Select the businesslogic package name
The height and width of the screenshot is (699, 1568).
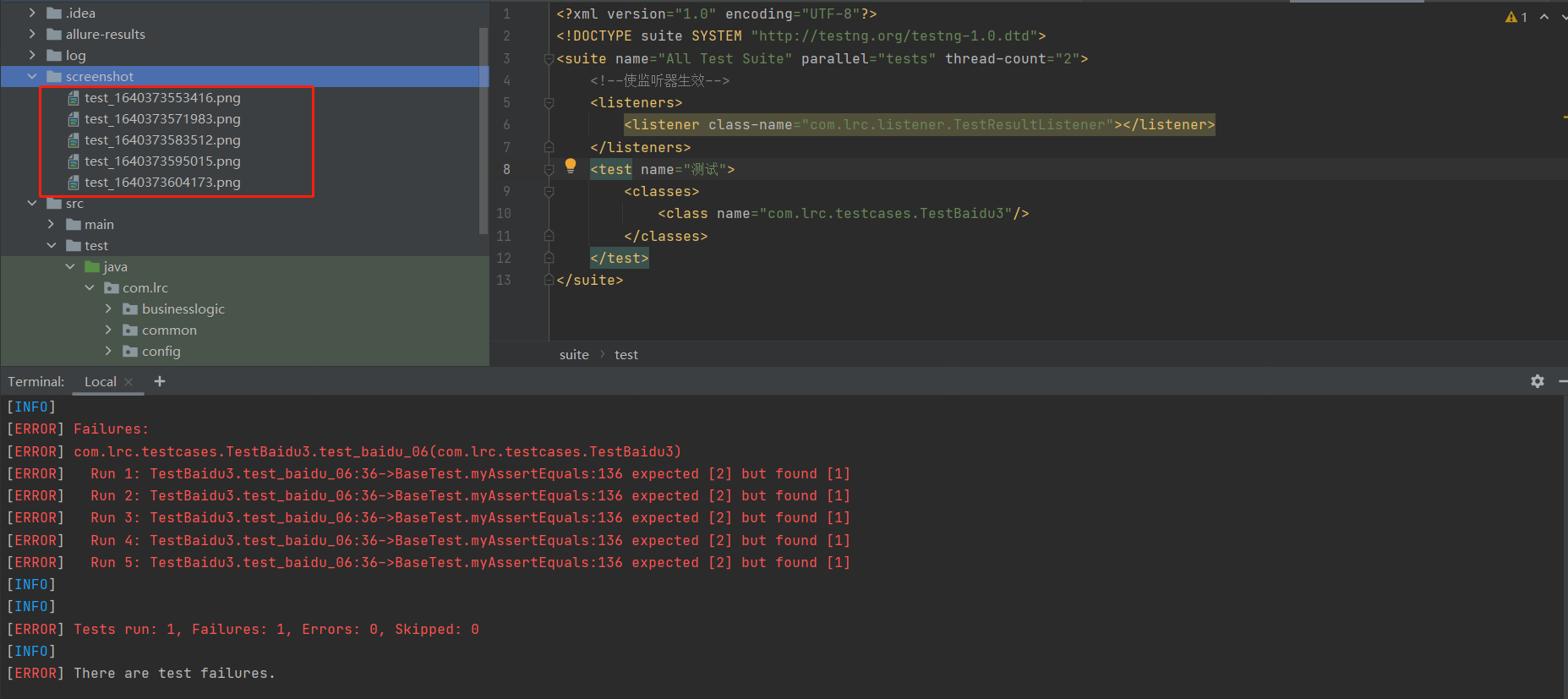(x=183, y=309)
